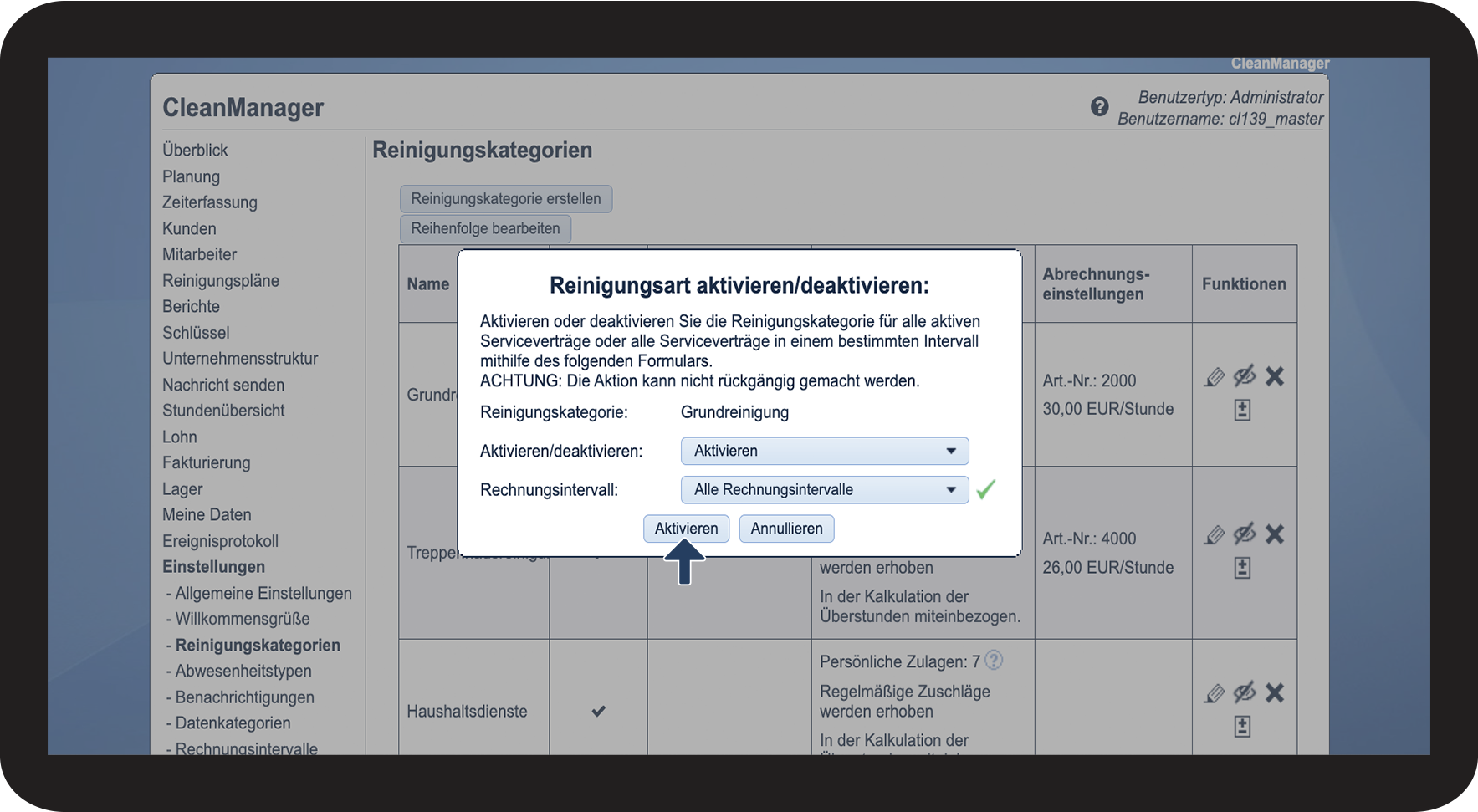Cancel the dialog with Annullieren

pyautogui.click(x=786, y=529)
